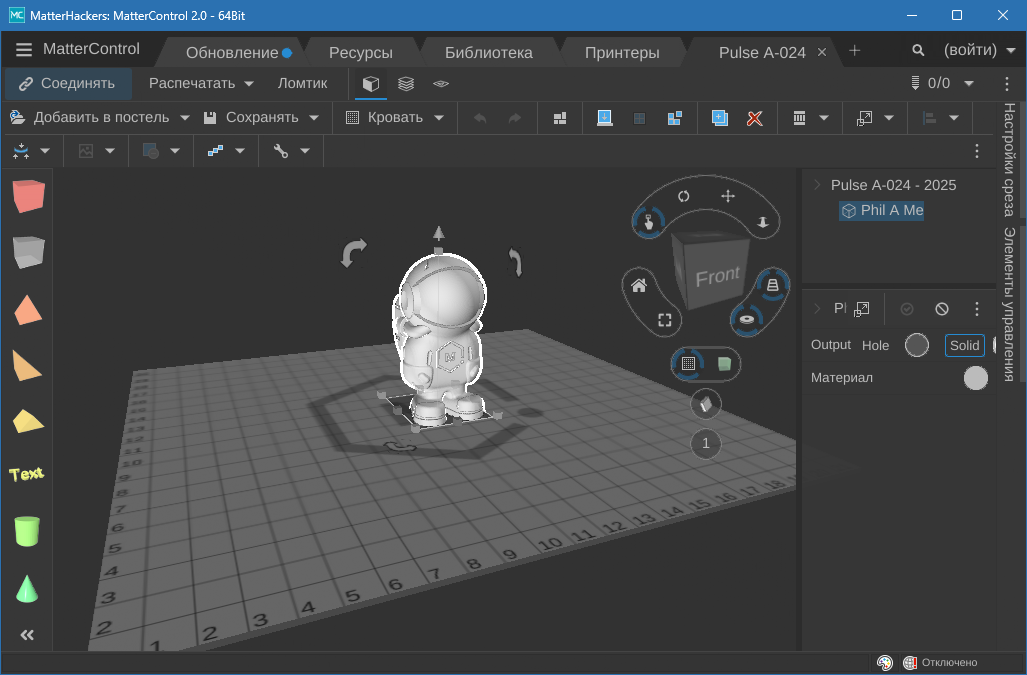Expand the Распечатать dropdown arrow

coord(249,84)
